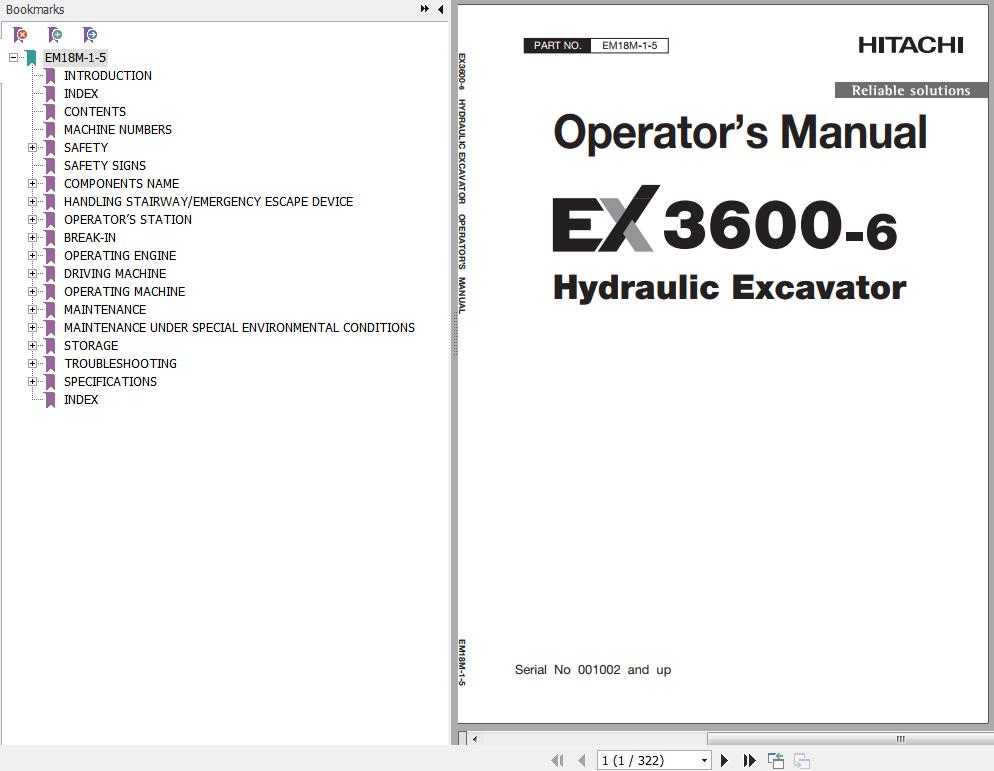This screenshot has width=994, height=771.
Task: Collapse the EM18M-1-5 root bookmark
Action: point(14,58)
